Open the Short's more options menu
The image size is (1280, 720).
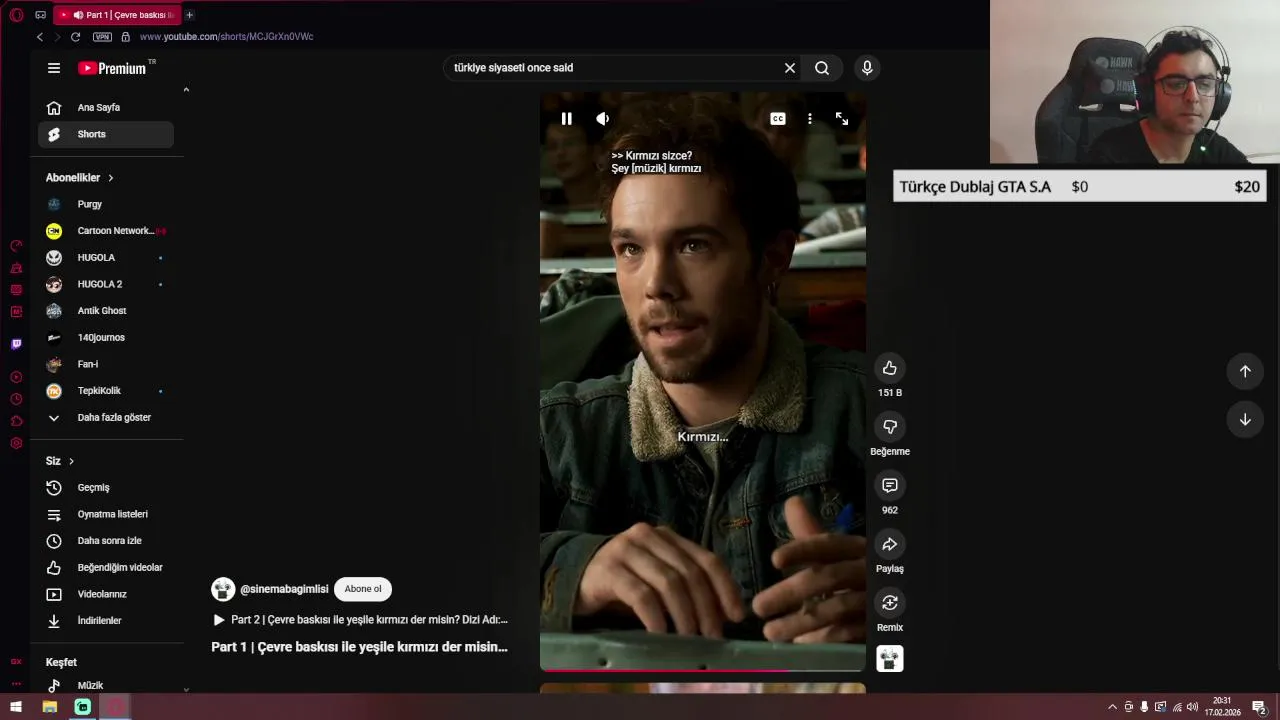click(x=810, y=118)
